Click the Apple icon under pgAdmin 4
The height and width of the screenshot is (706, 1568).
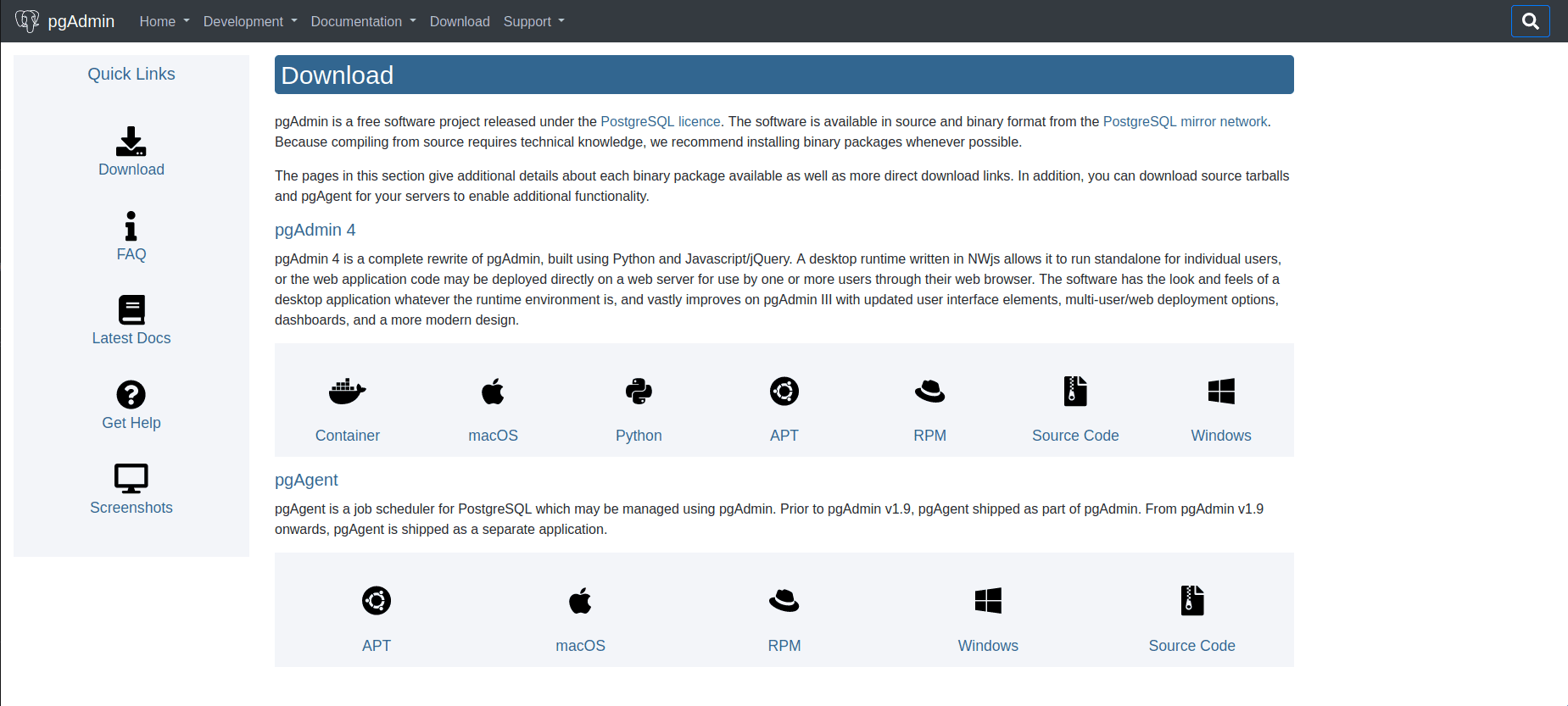coord(493,392)
